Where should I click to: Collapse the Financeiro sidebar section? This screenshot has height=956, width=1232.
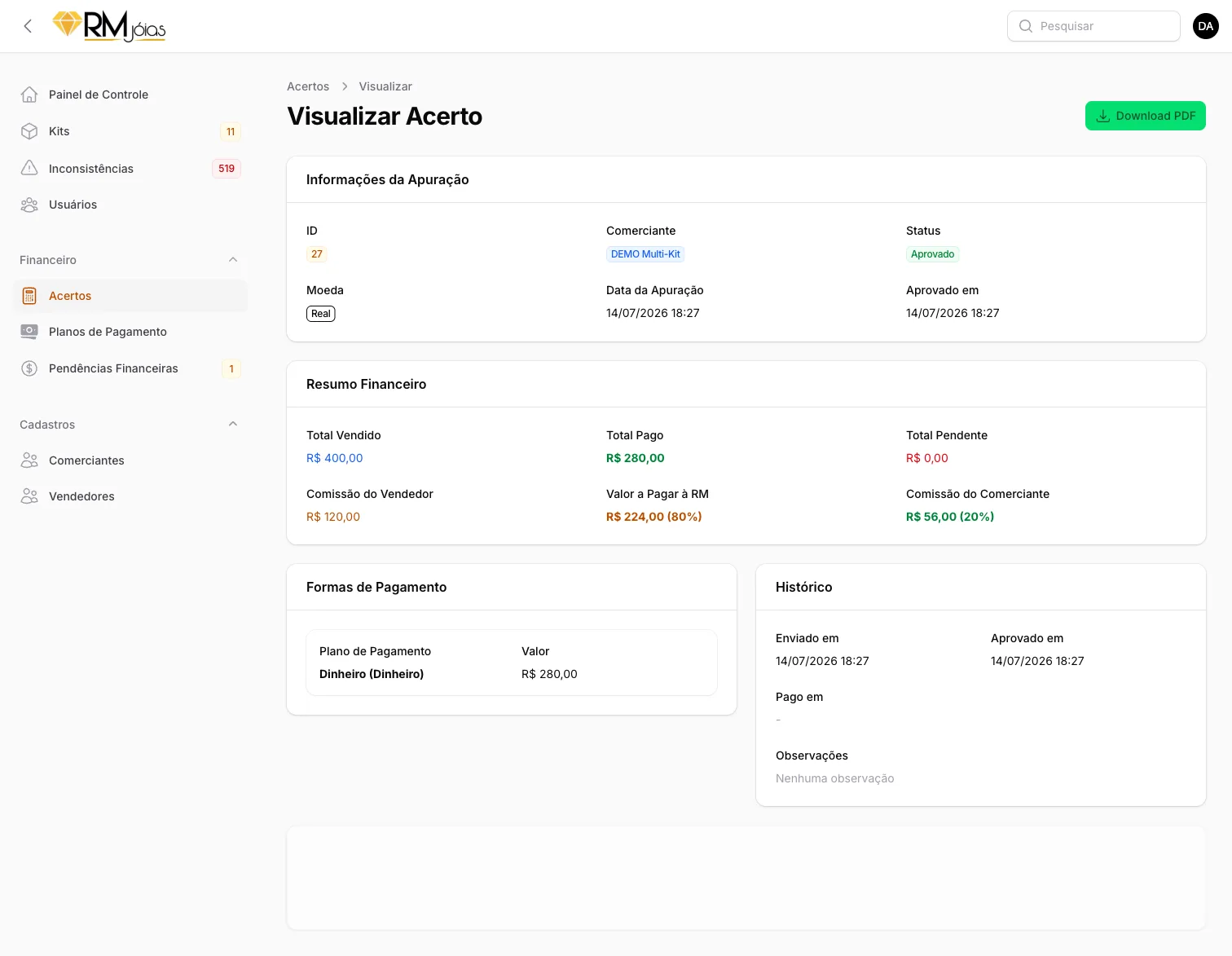(x=233, y=260)
